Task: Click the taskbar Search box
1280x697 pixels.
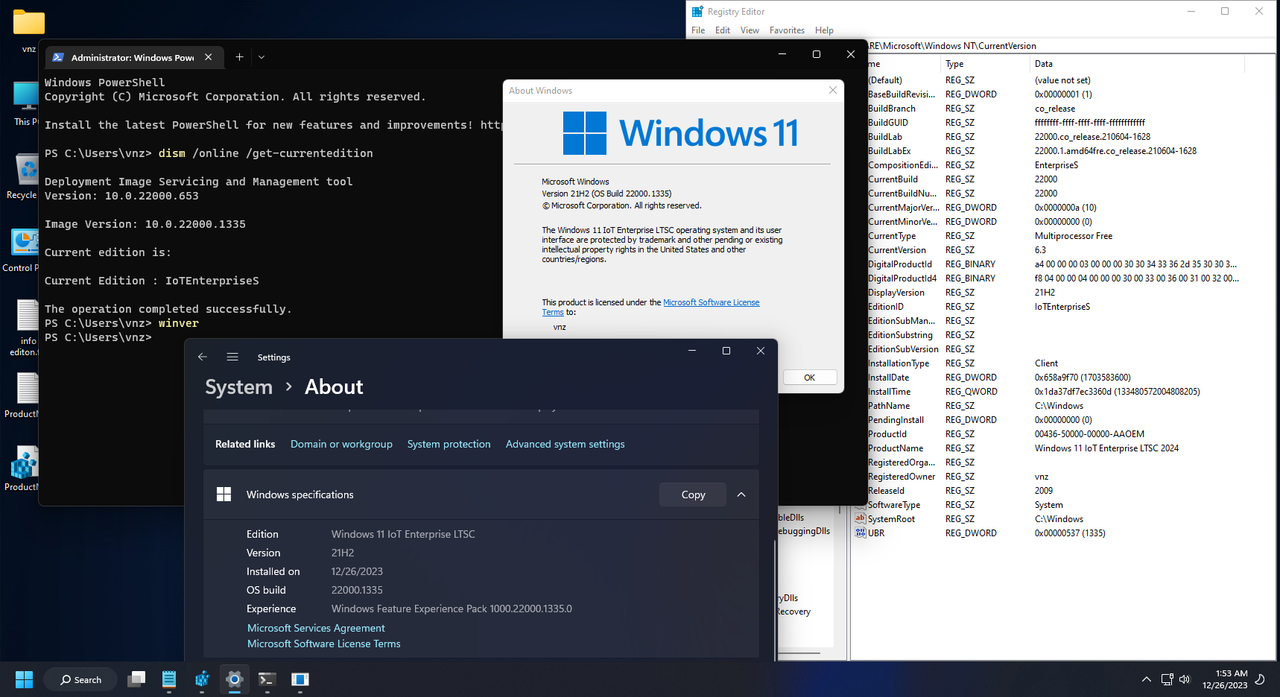Action: 80,679
